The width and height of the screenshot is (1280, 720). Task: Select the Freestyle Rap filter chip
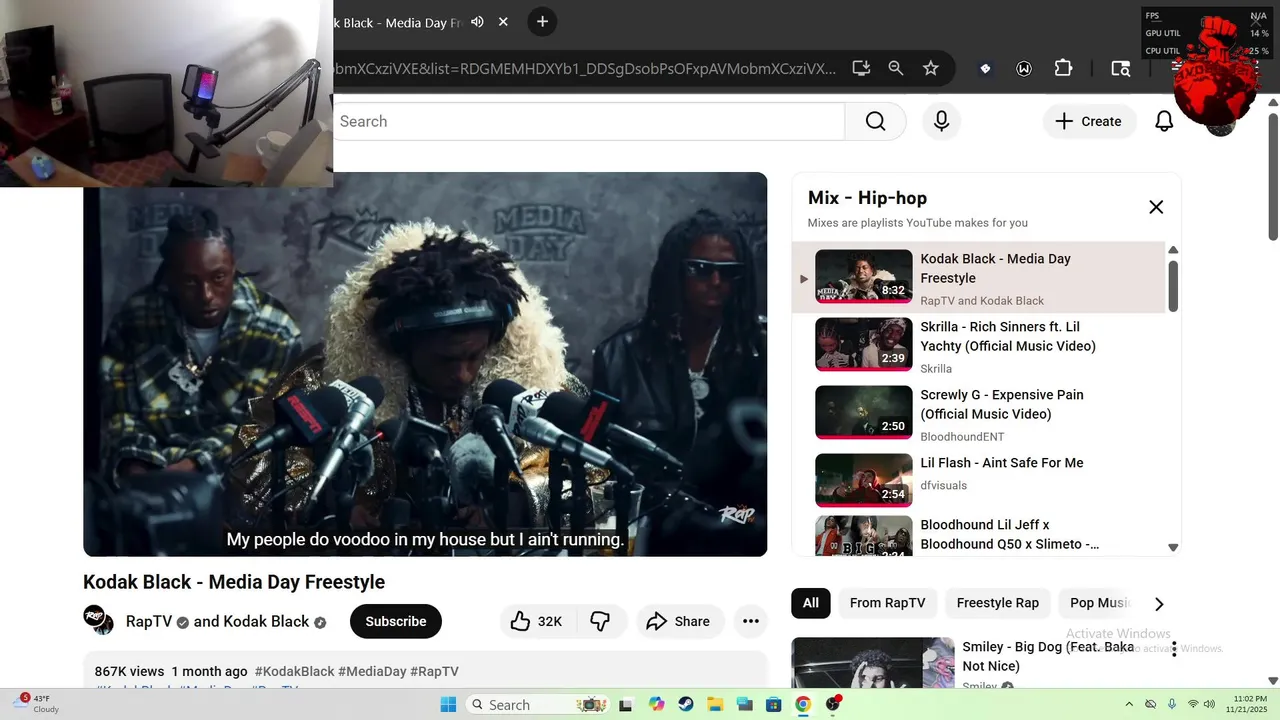(x=997, y=603)
